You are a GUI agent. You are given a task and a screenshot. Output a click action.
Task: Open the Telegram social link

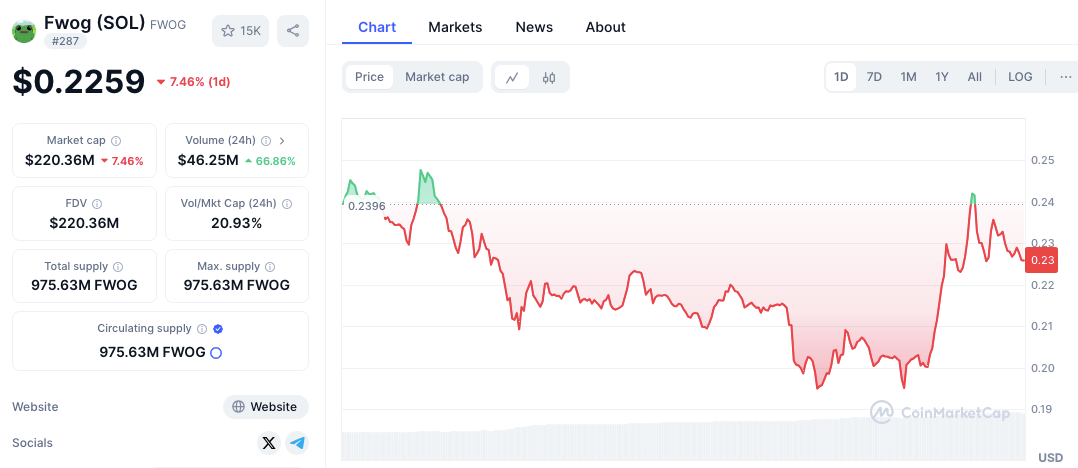tap(296, 443)
